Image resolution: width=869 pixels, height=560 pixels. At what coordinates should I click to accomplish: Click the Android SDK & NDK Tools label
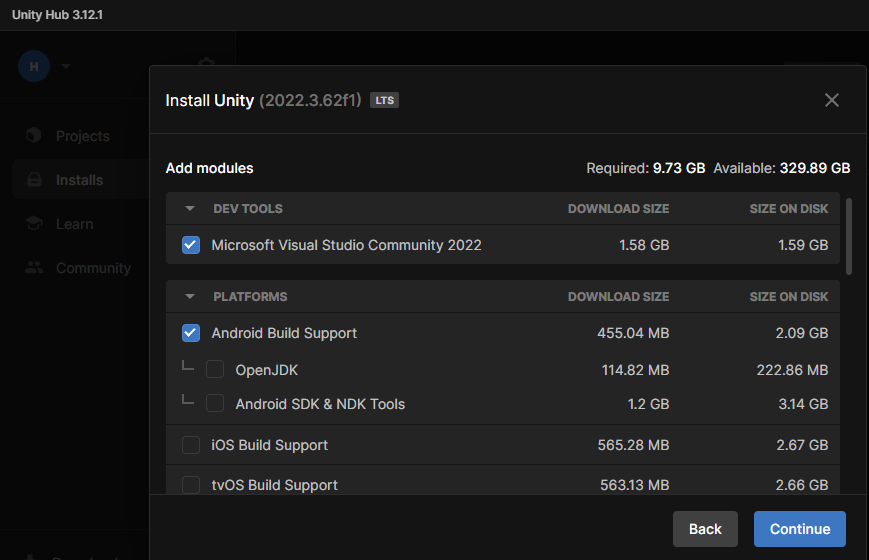(x=320, y=404)
